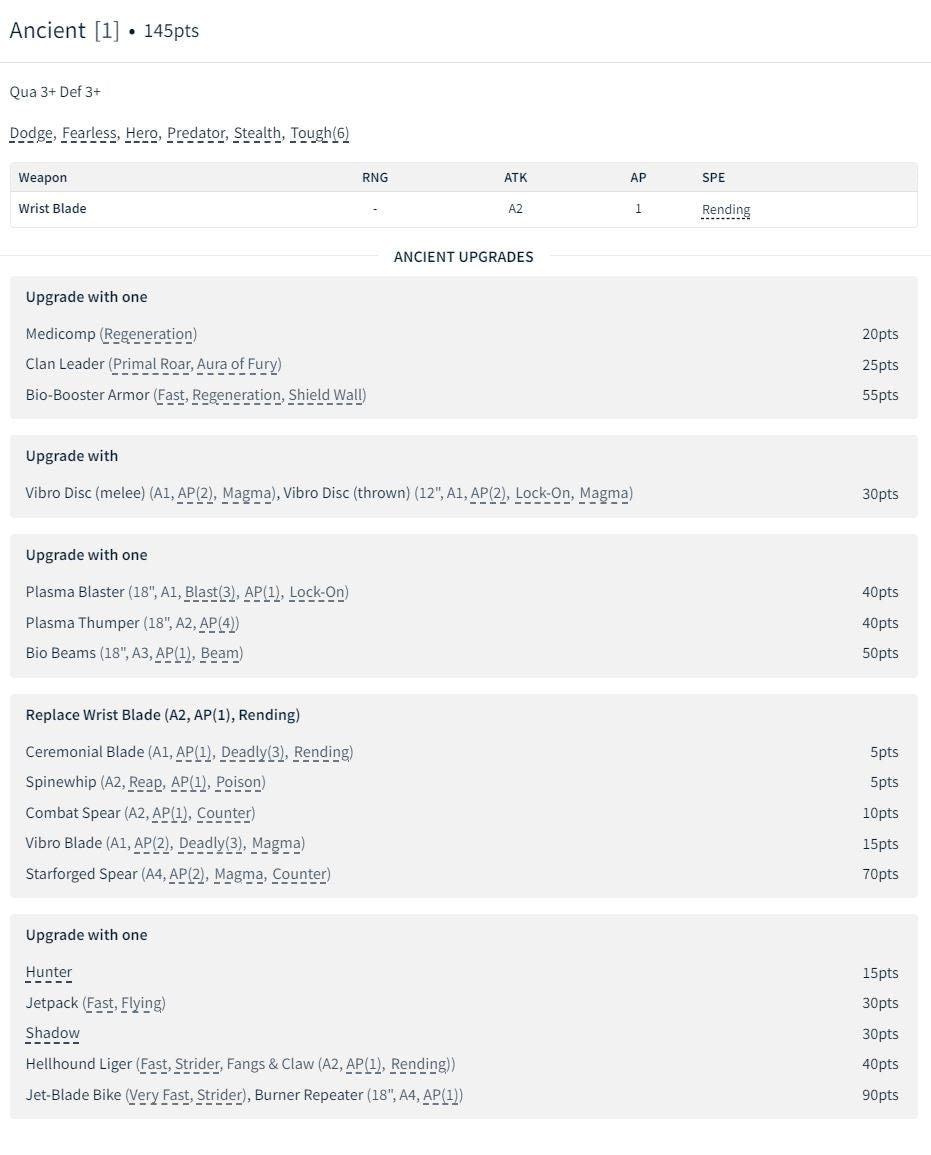The width and height of the screenshot is (931, 1155).
Task: Open the Reap rule on Spinewhip
Action: tap(146, 782)
